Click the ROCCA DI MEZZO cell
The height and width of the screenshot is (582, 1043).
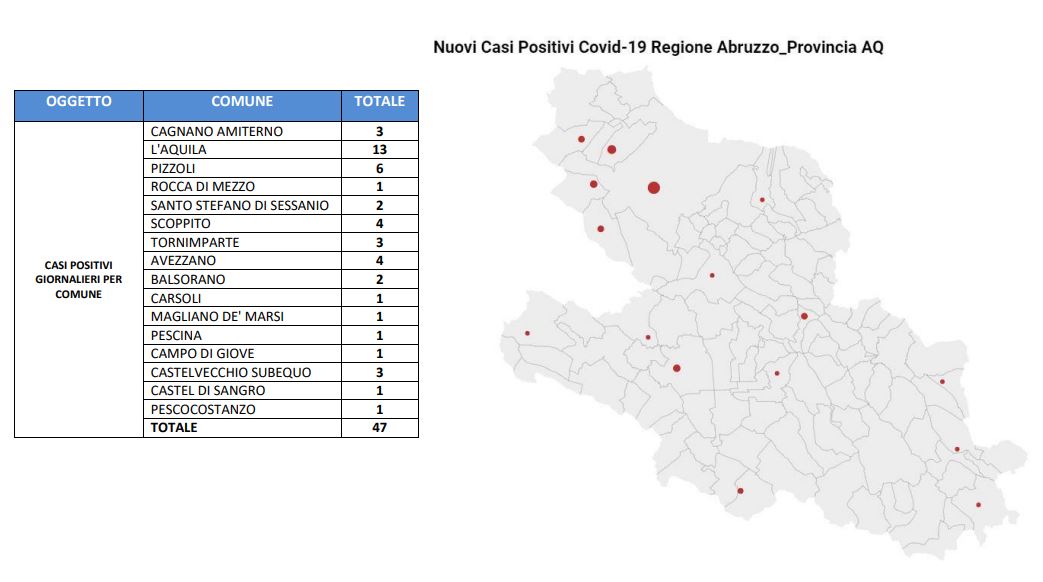point(242,187)
